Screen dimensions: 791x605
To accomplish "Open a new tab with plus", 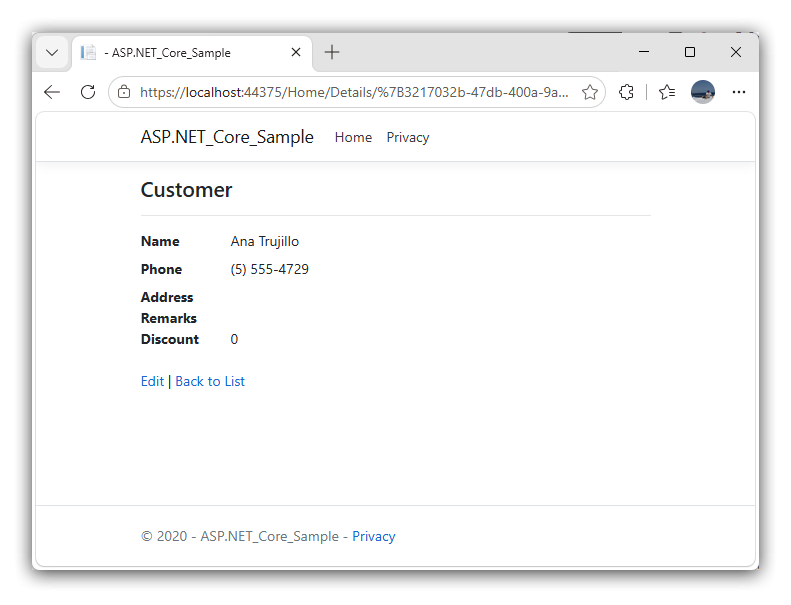I will point(332,52).
